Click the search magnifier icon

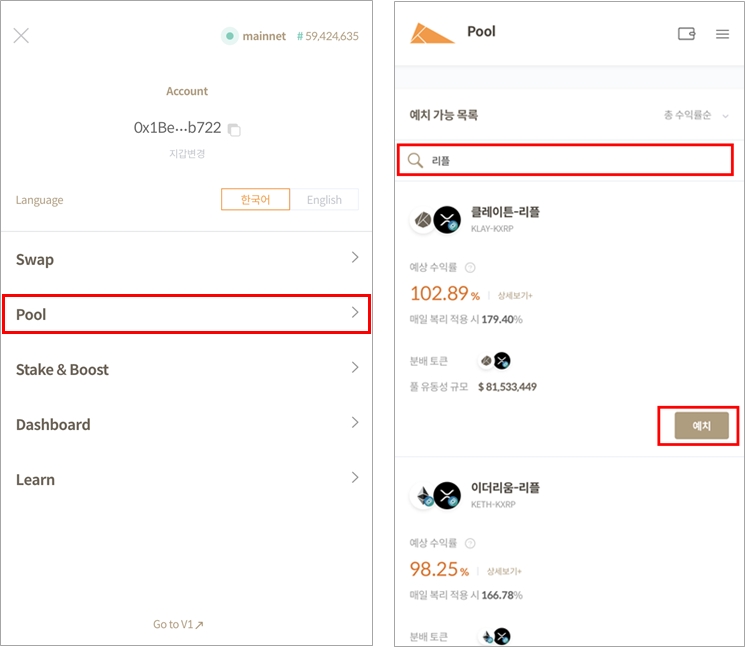[x=415, y=159]
